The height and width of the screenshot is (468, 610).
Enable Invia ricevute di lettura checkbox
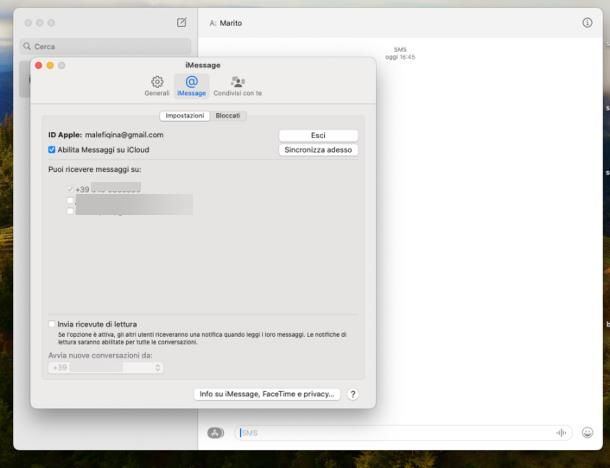coord(52,324)
